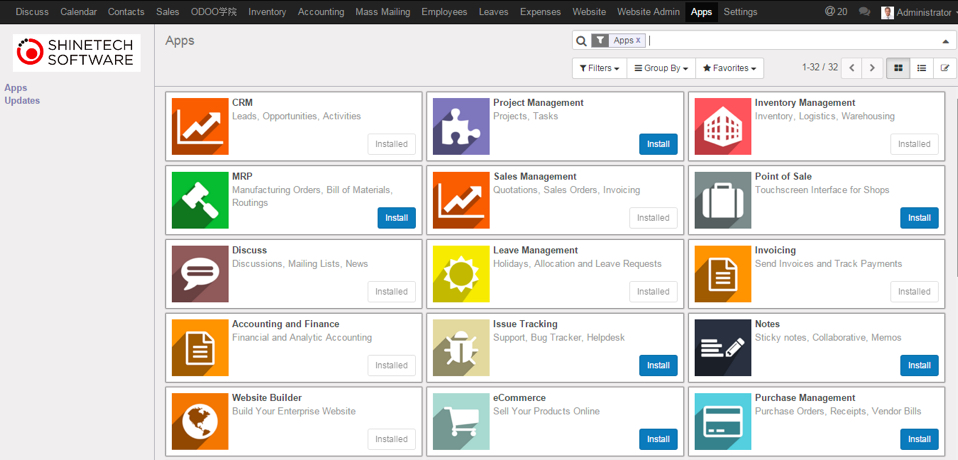Open the CRM app icon
This screenshot has width=958, height=460.
click(x=200, y=126)
